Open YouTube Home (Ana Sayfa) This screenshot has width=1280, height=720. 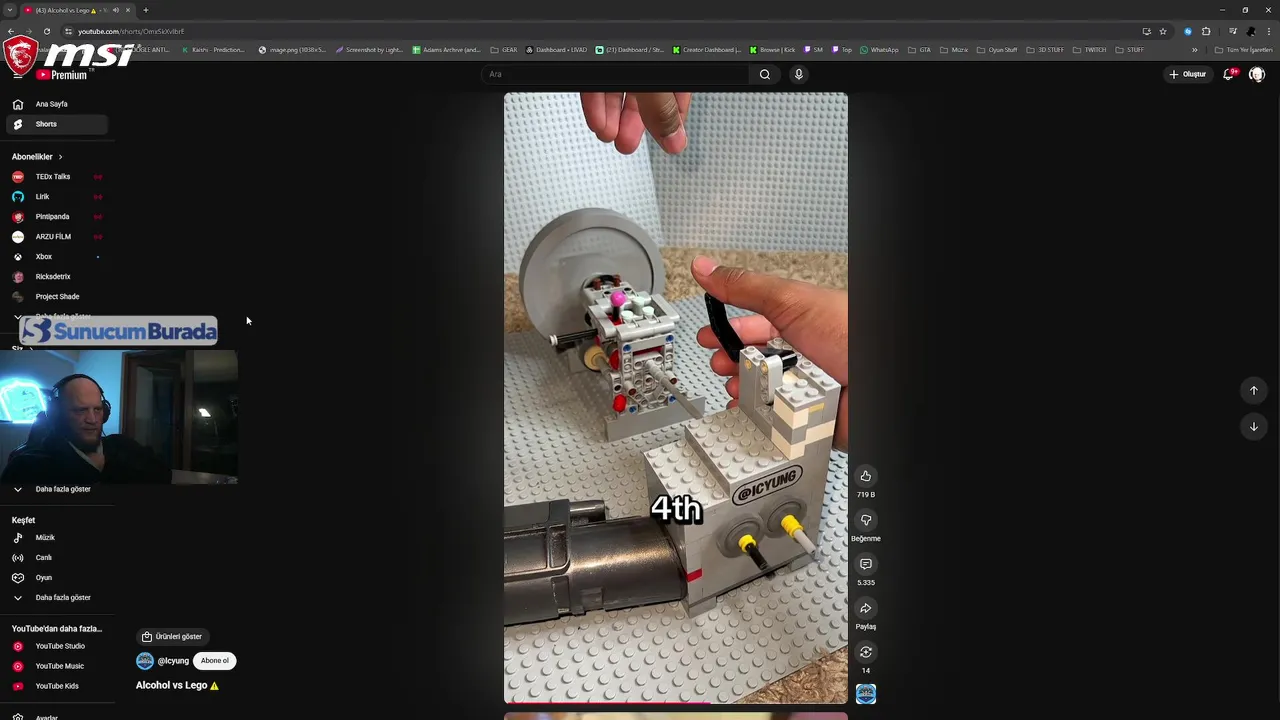click(x=55, y=104)
